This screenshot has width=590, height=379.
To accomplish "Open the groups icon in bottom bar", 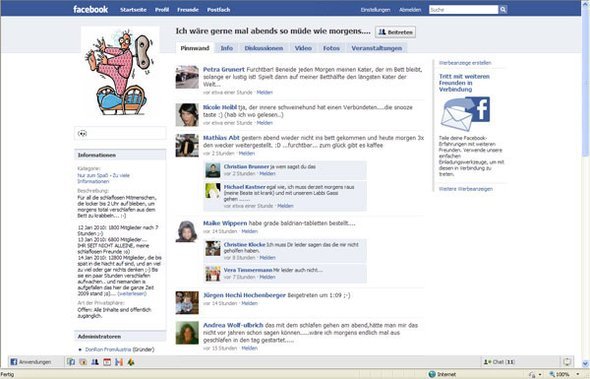I will [x=95, y=362].
